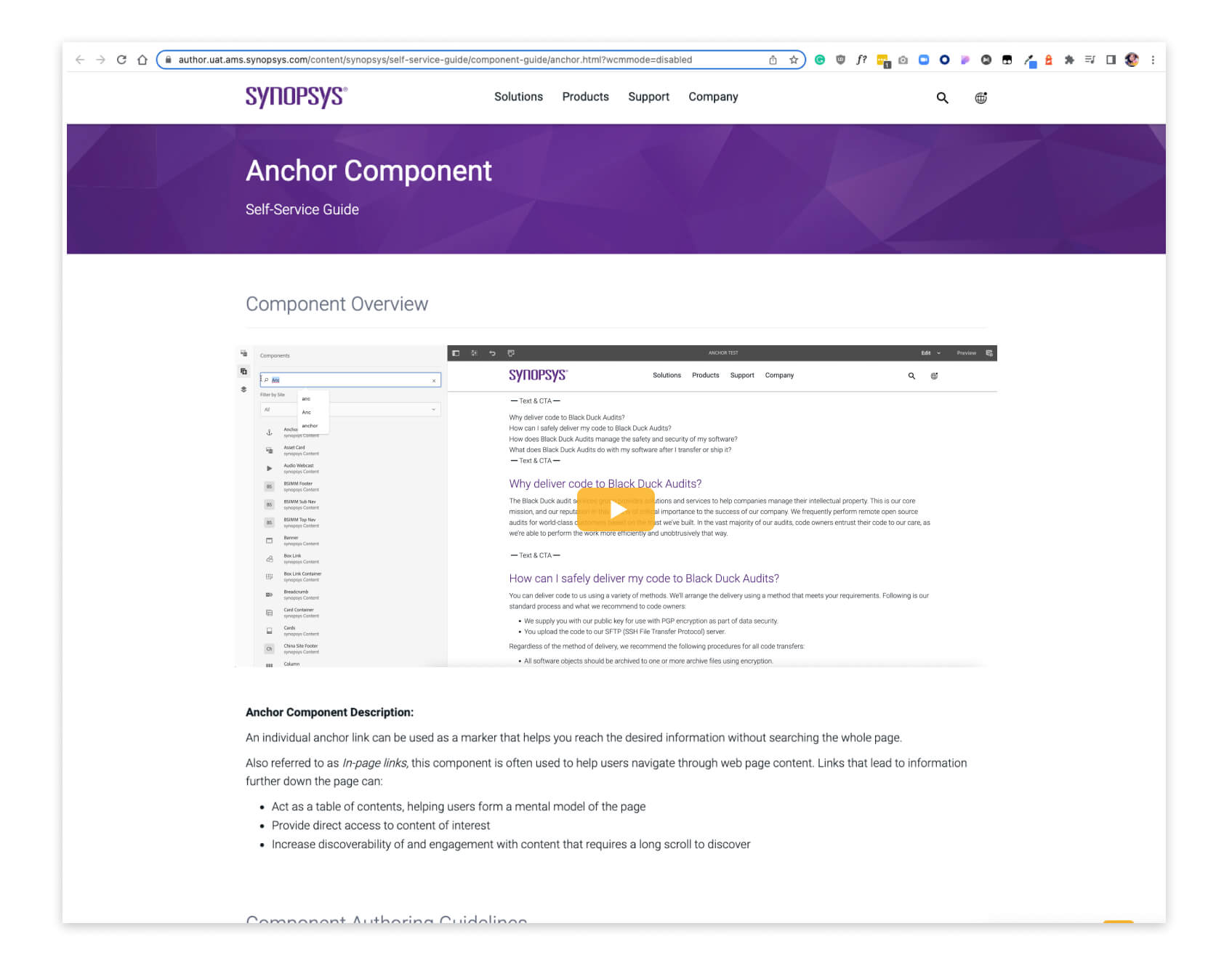
Task: Open the globe language selector
Action: coord(981,97)
